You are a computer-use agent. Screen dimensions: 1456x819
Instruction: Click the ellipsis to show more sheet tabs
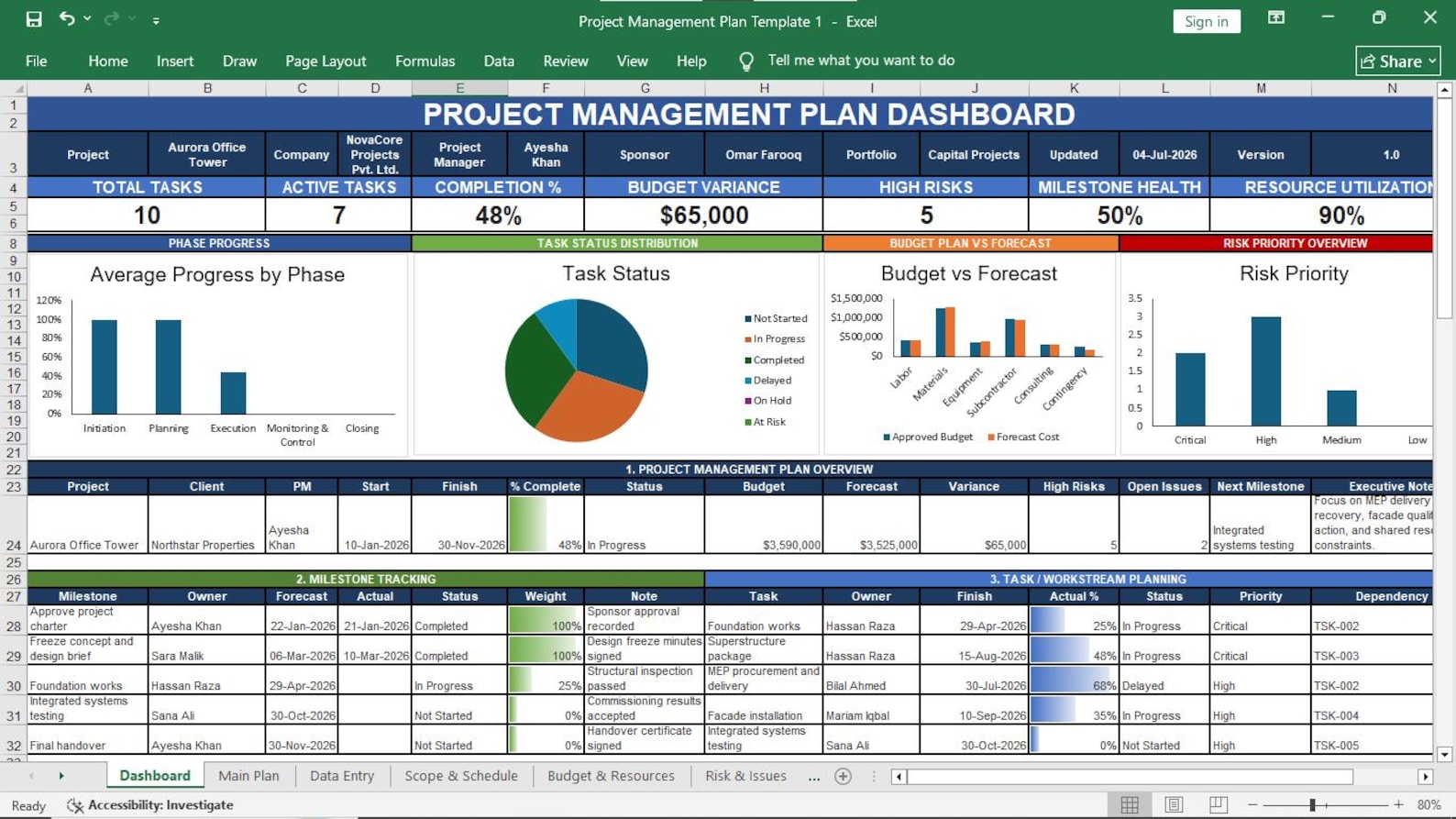pos(814,777)
